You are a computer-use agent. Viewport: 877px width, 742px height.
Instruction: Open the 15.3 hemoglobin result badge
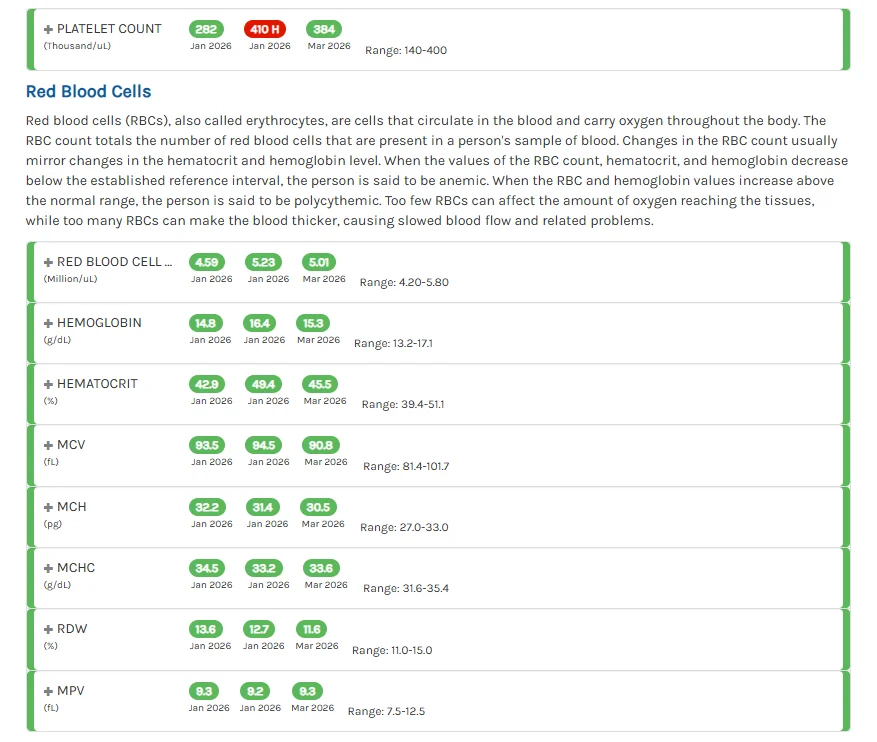click(313, 323)
